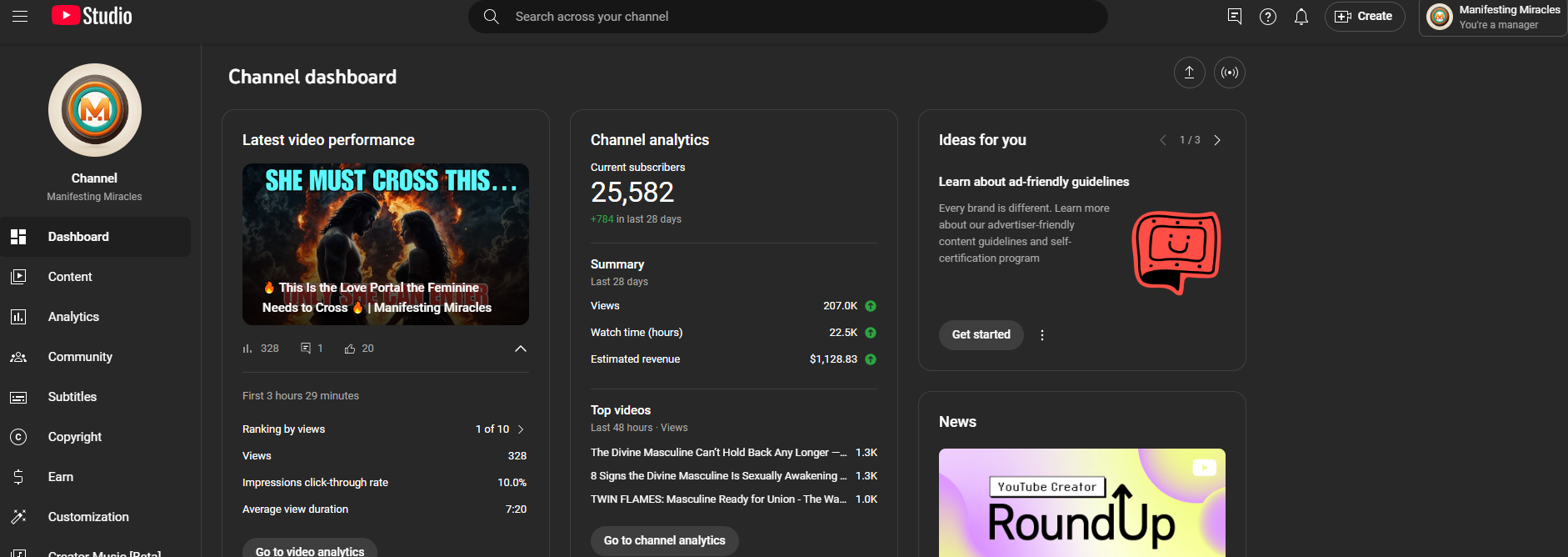Open the hamburger navigation menu
The image size is (1568, 557).
(x=20, y=16)
